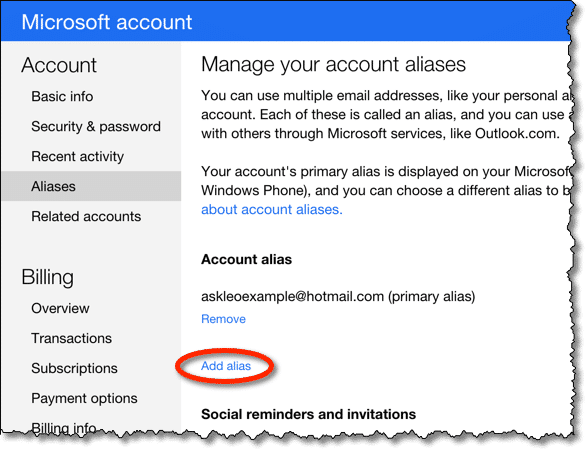The height and width of the screenshot is (450, 587).
Task: Open Related accounts section
Action: click(86, 216)
